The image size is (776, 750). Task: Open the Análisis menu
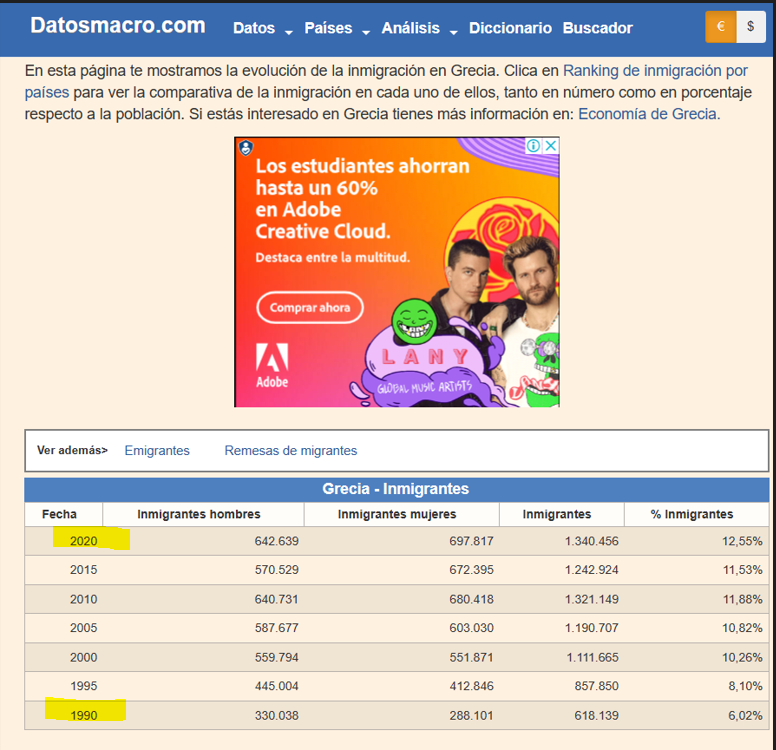point(410,28)
